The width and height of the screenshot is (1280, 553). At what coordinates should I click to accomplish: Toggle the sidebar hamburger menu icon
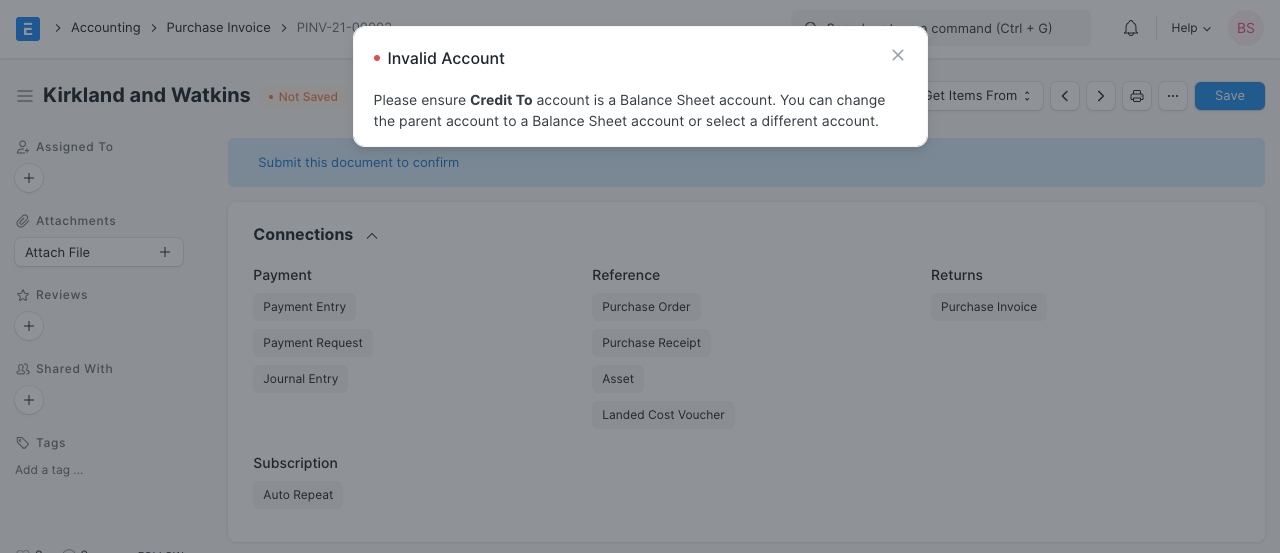[x=25, y=96]
